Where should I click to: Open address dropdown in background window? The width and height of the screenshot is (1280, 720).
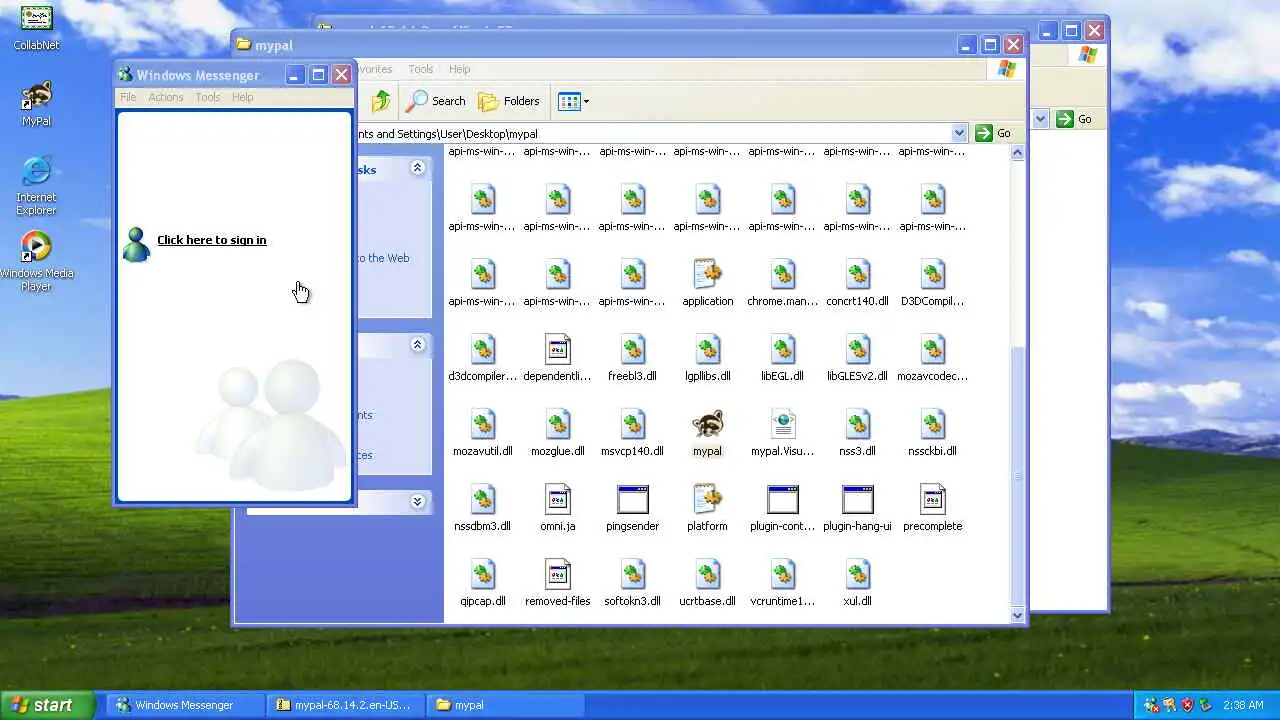pyautogui.click(x=1040, y=119)
